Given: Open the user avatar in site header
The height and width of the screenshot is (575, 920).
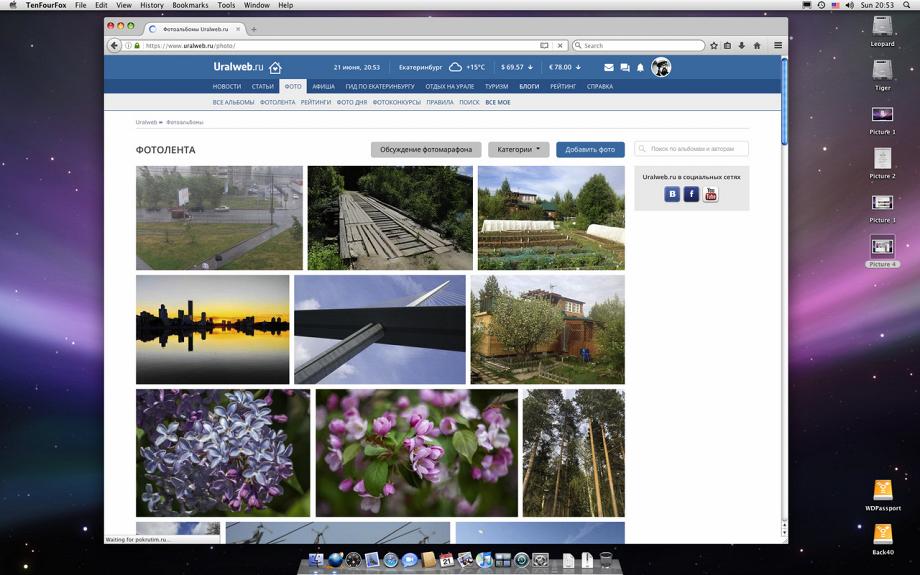Looking at the screenshot, I should [661, 67].
